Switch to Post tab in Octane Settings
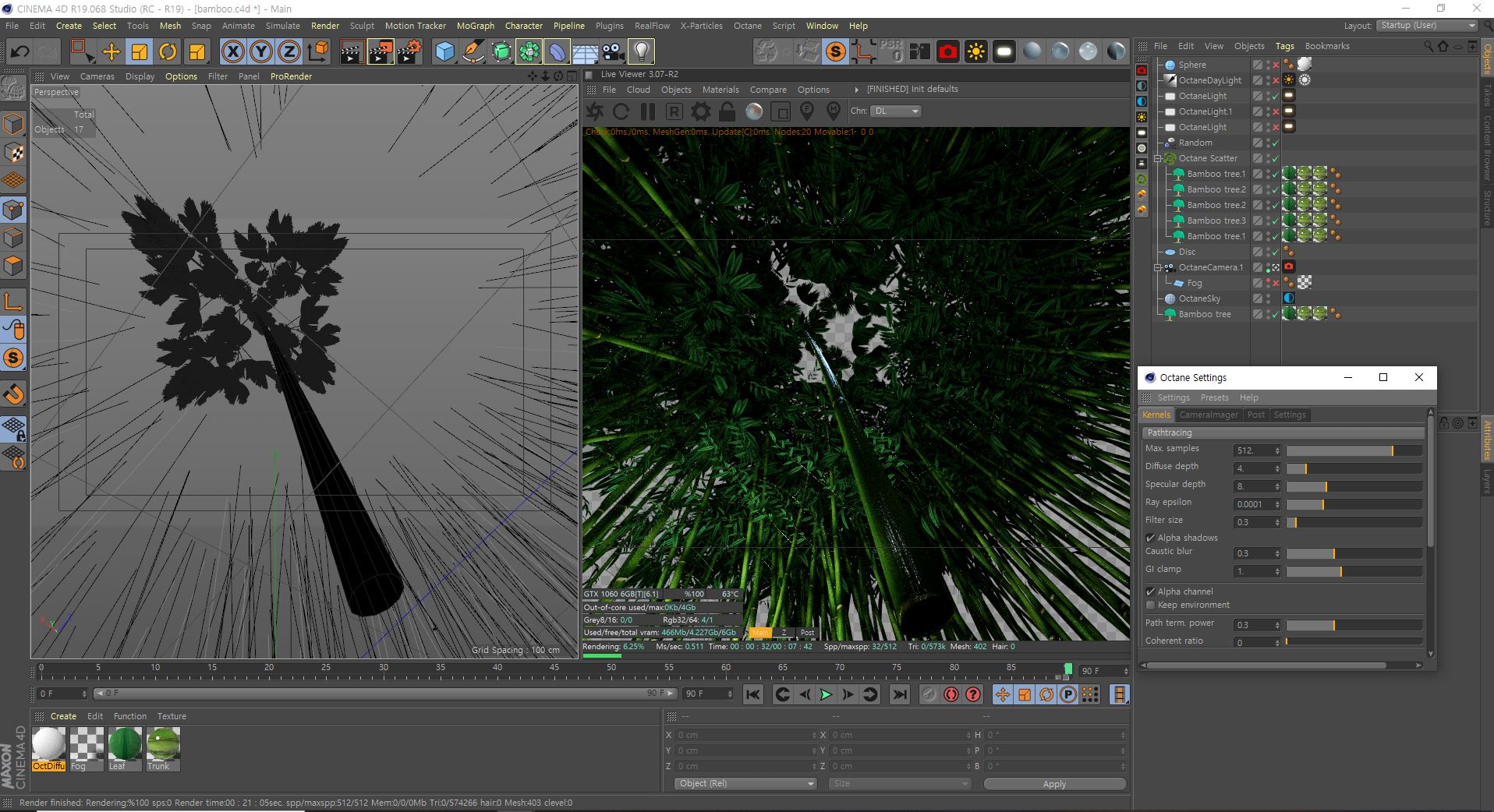 pos(1255,415)
